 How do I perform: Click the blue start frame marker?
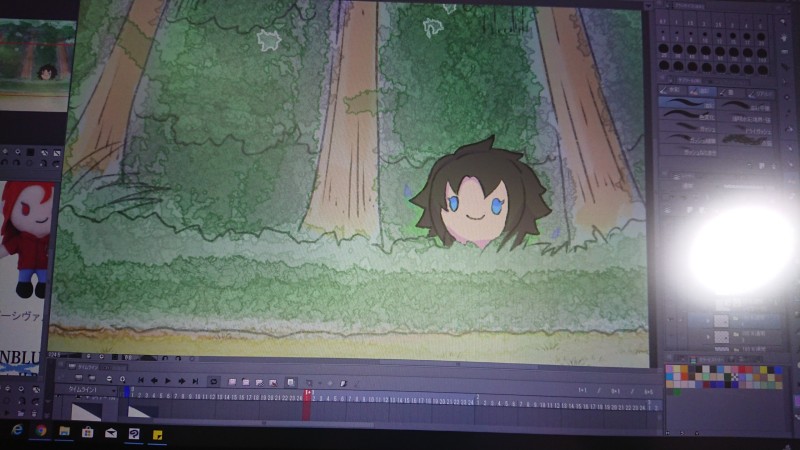point(127,392)
